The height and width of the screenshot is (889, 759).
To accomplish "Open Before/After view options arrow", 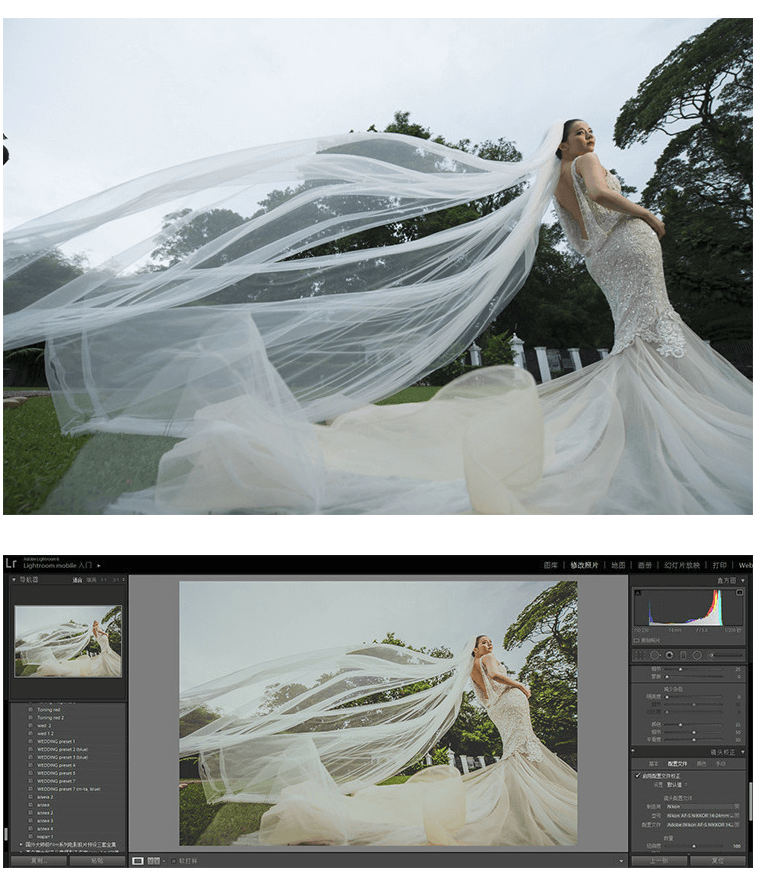I will (163, 861).
